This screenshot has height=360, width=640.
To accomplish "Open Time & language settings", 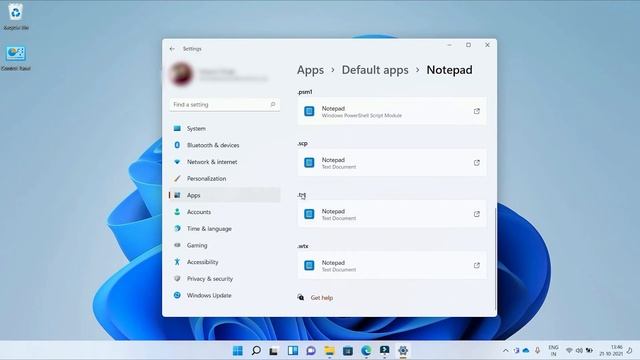I will click(224, 229).
